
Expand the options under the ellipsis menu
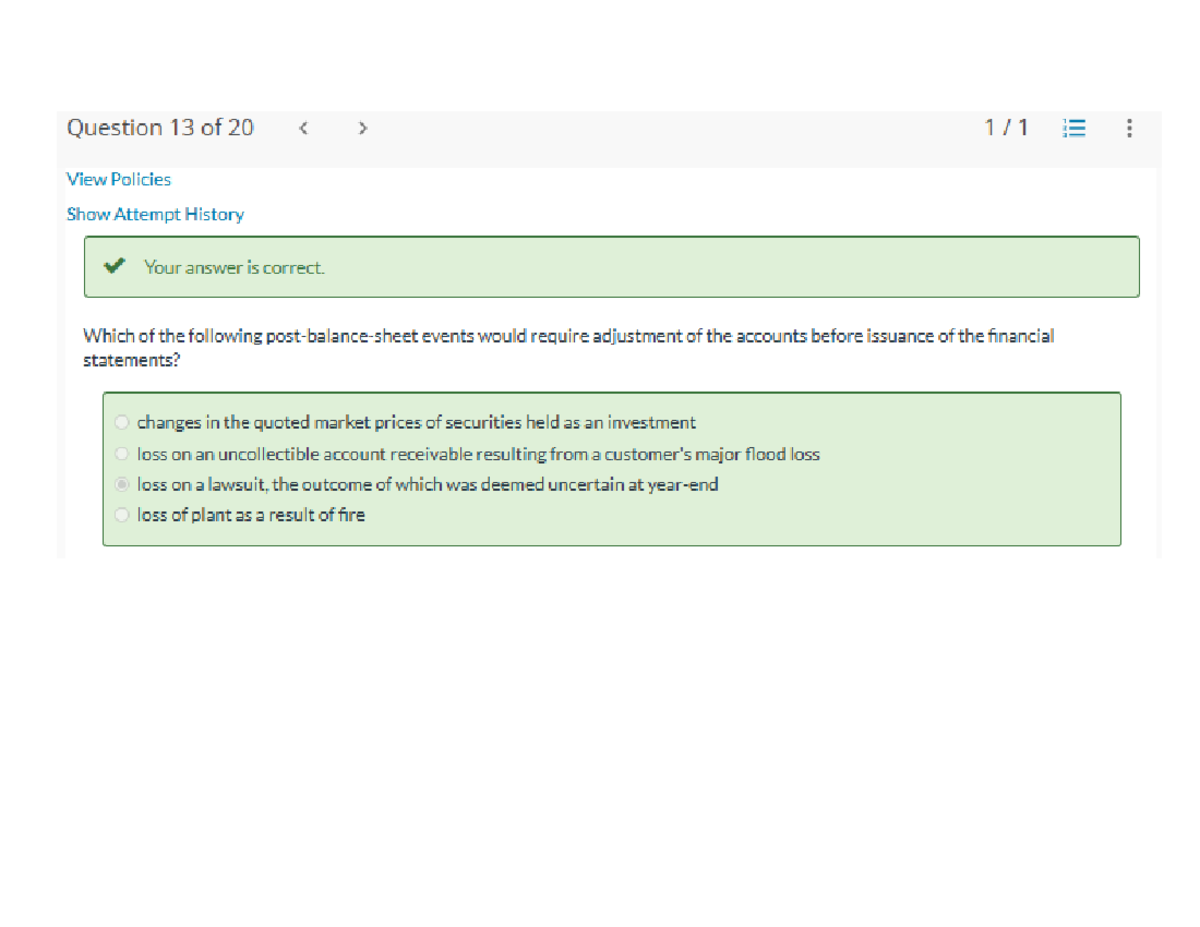[1129, 128]
